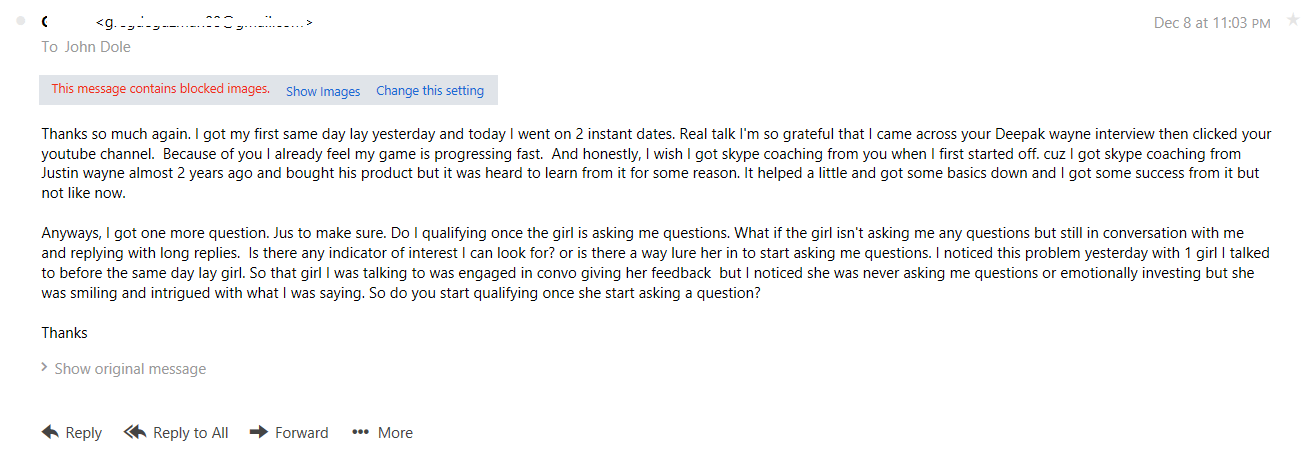
Task: Open the More three-dots icon
Action: (x=361, y=433)
